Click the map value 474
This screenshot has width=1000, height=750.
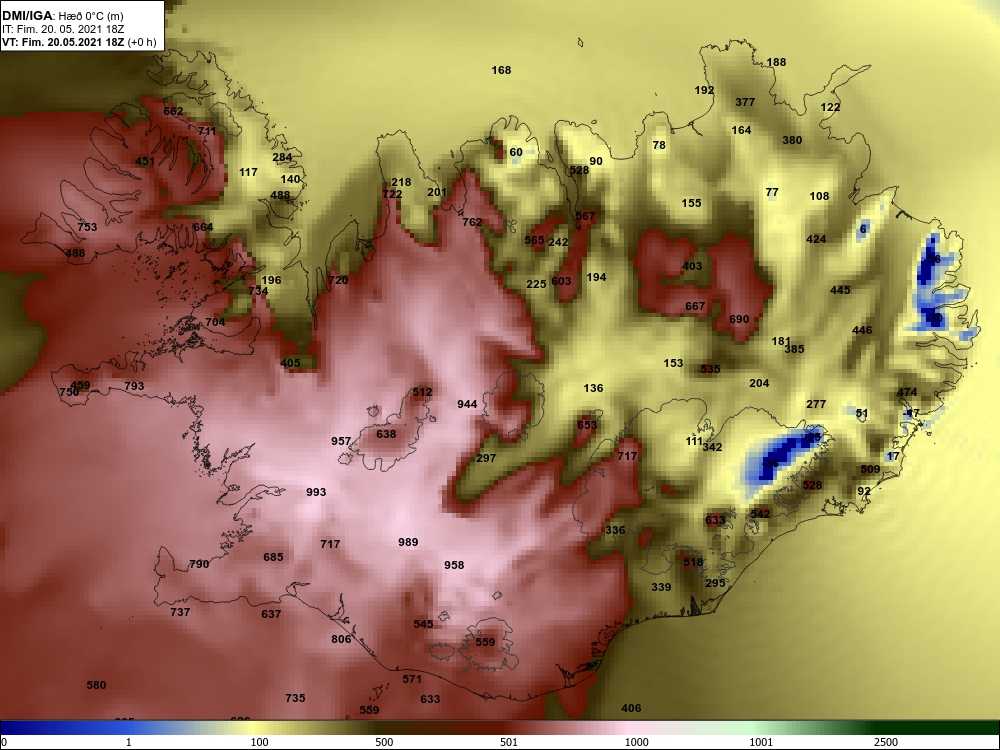pyautogui.click(x=907, y=393)
